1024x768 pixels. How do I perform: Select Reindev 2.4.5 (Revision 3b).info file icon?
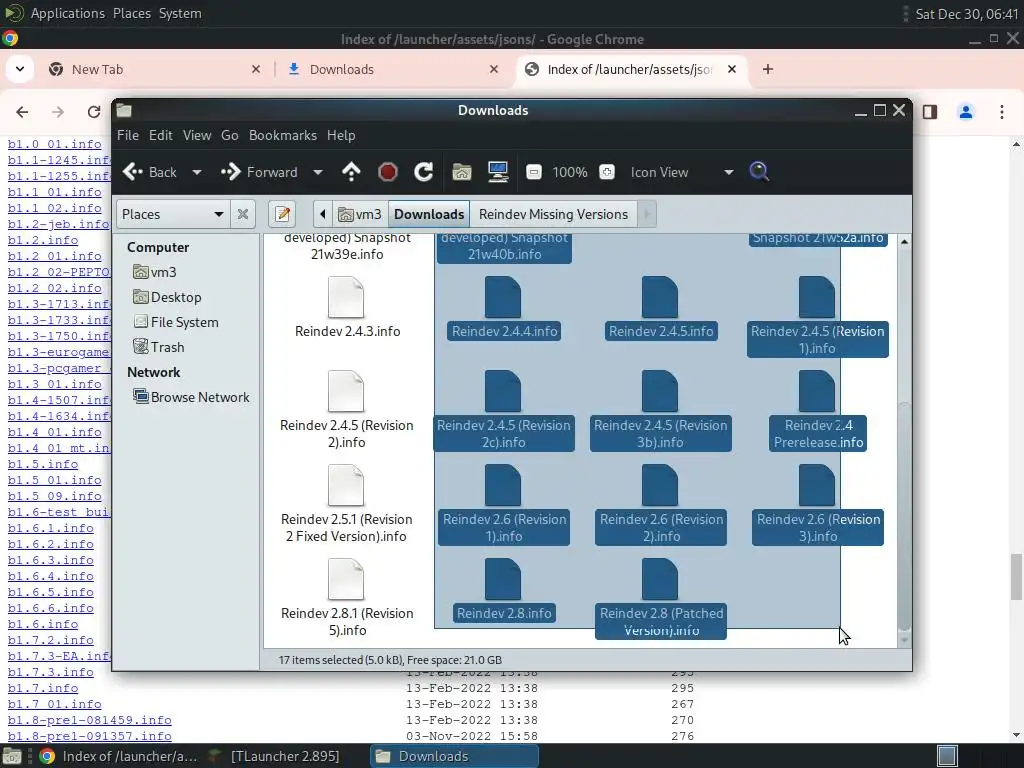click(x=660, y=391)
